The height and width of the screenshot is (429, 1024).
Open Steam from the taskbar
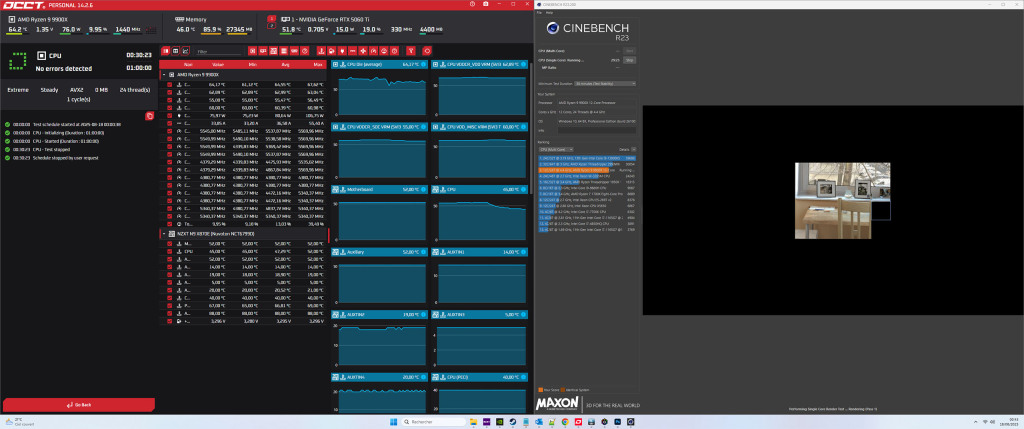[x=513, y=422]
